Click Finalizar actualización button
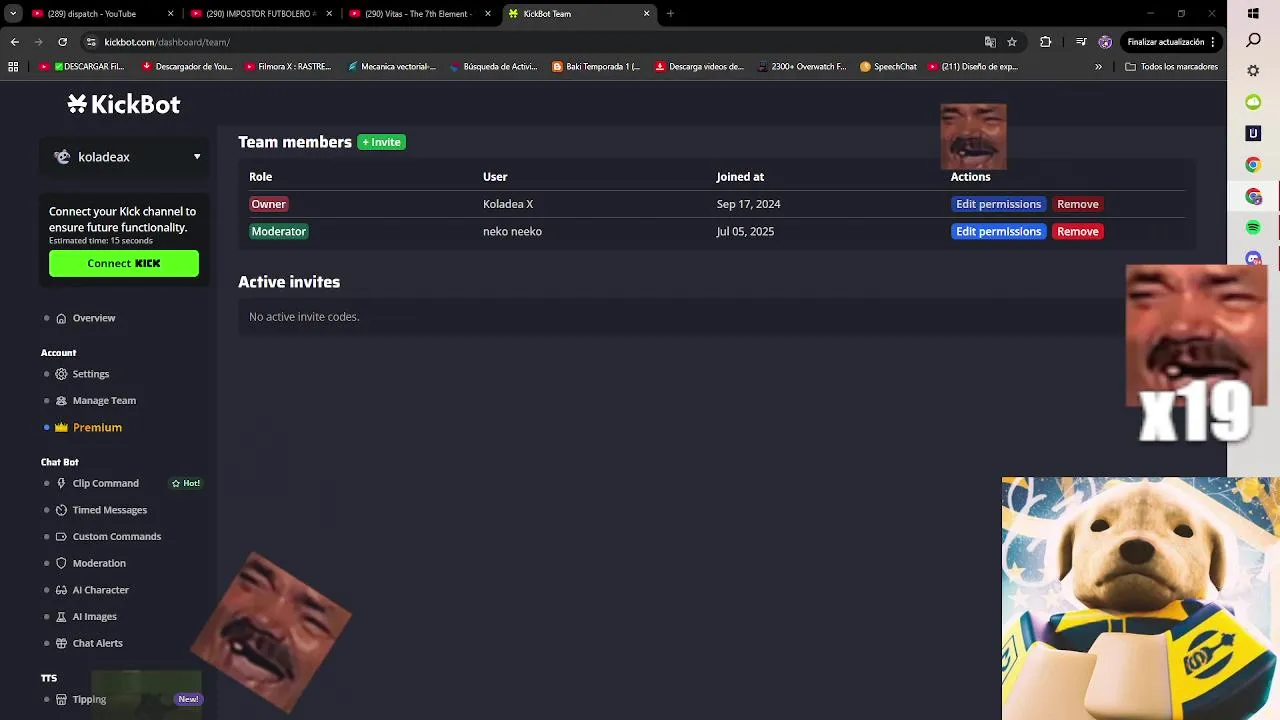The width and height of the screenshot is (1280, 720). coord(1171,42)
